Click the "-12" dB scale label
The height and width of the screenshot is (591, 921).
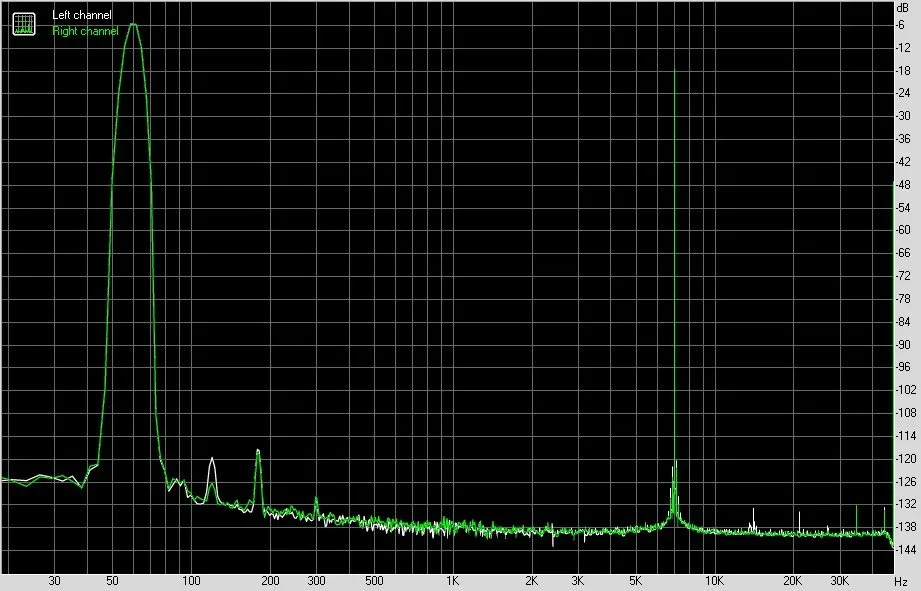(903, 48)
